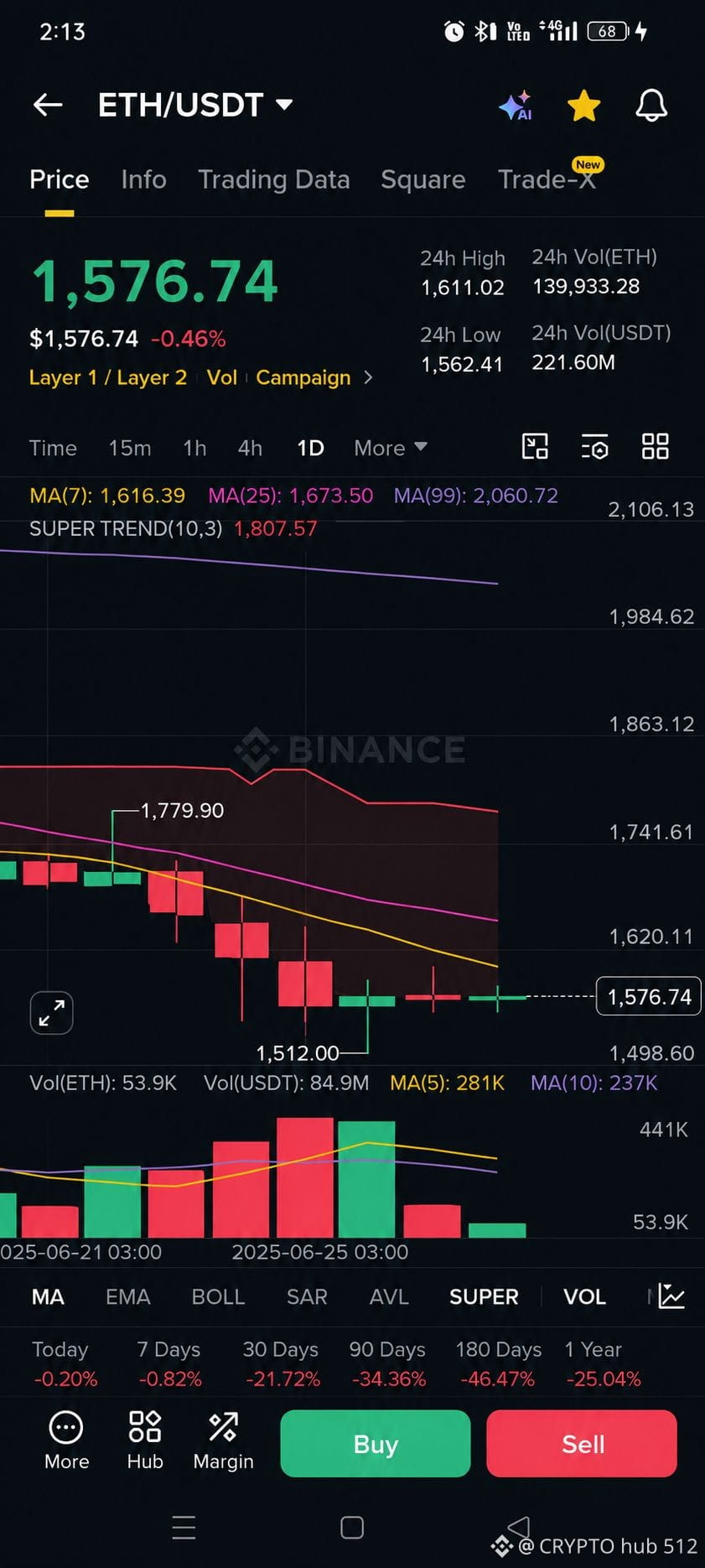Screen dimensions: 705x1568
Task: Tap the Sell button
Action: click(x=582, y=1443)
